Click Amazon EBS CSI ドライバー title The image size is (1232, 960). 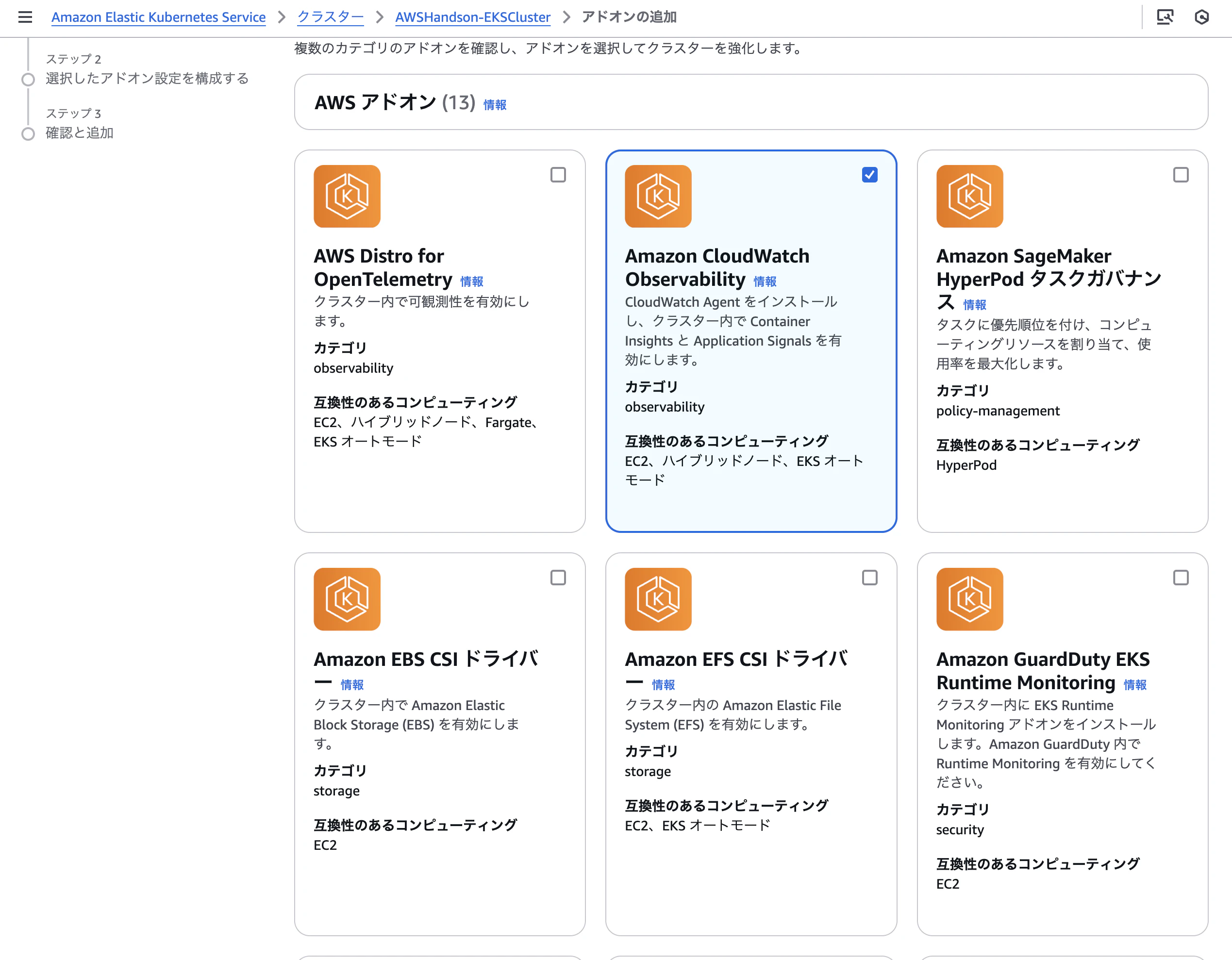coord(426,670)
